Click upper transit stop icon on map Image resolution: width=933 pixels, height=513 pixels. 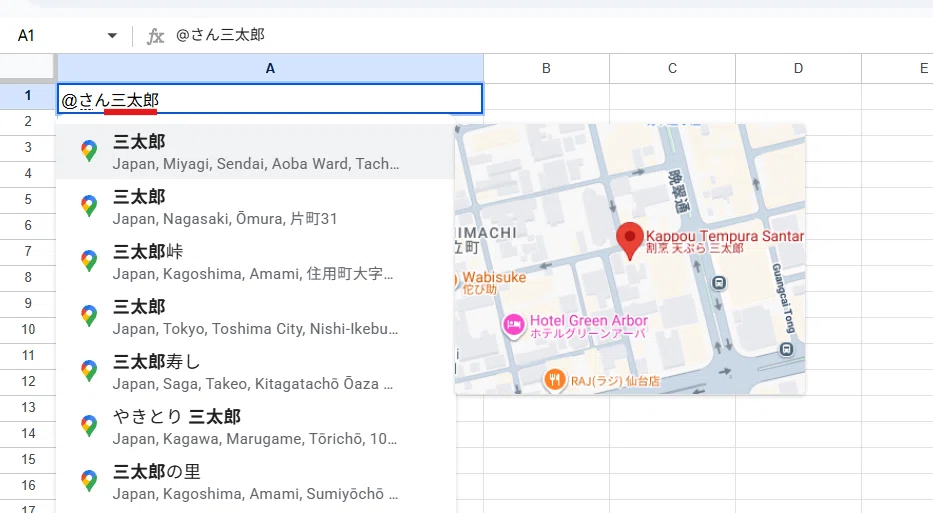click(719, 283)
